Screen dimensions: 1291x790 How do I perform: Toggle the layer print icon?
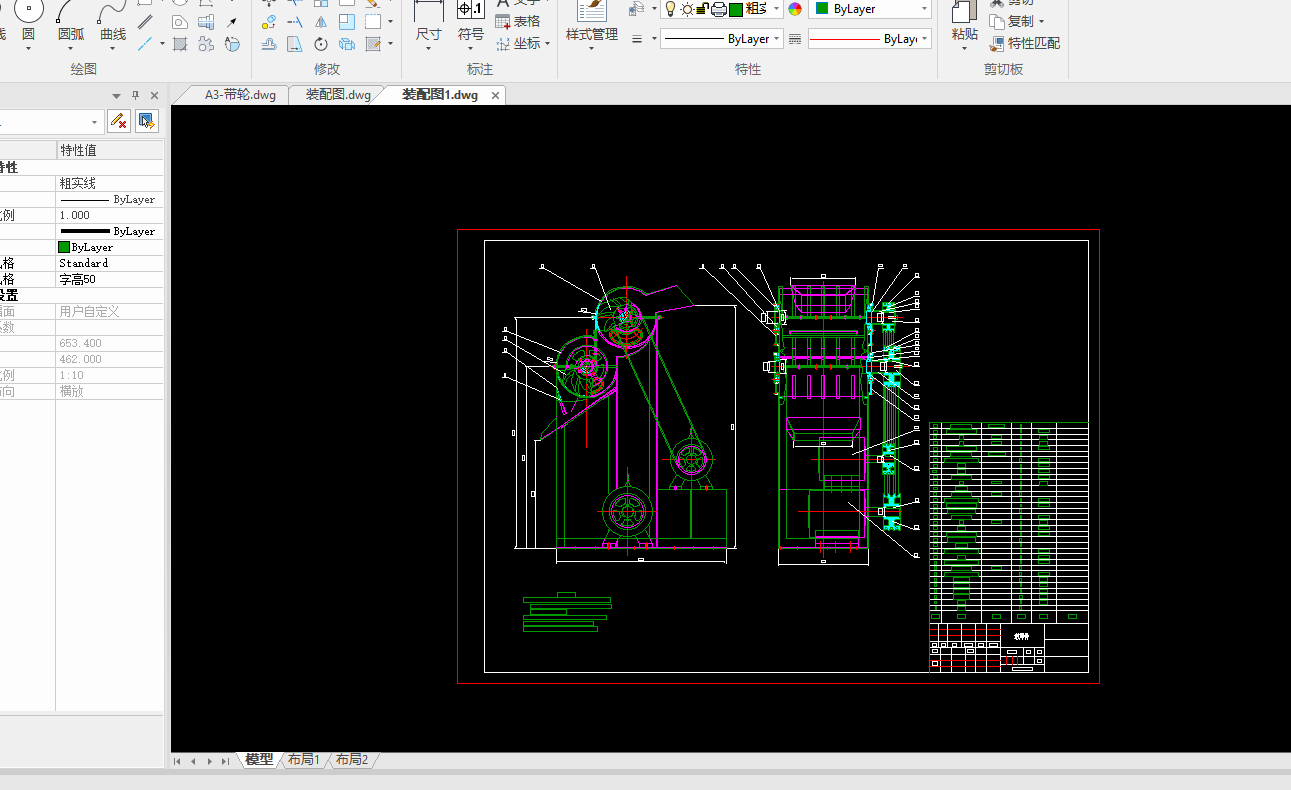(718, 9)
